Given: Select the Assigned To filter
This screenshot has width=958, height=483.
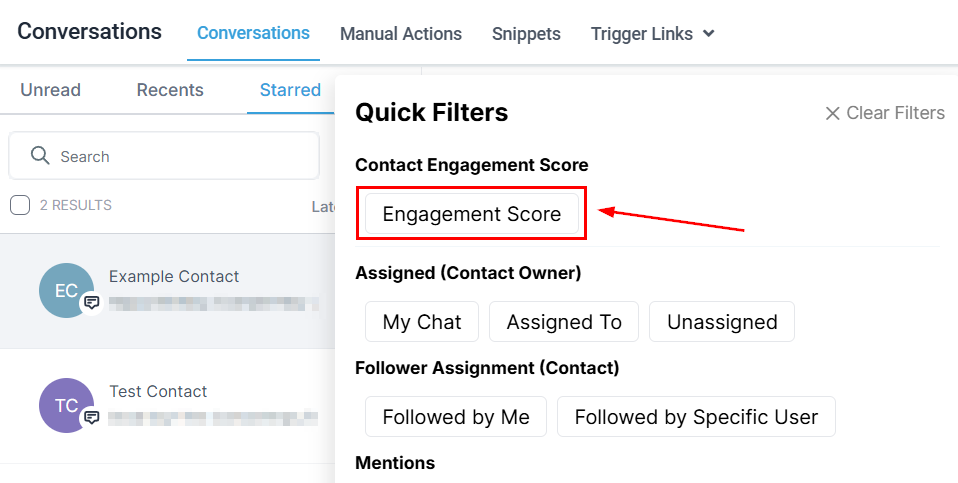Looking at the screenshot, I should 564,322.
